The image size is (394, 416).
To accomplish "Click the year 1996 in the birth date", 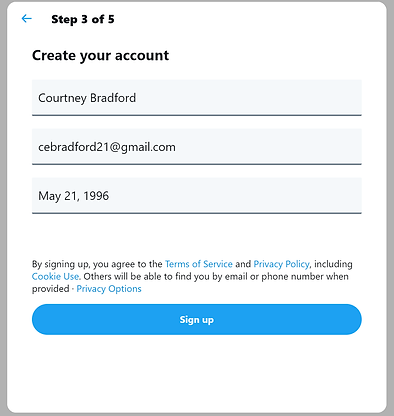I will click(x=96, y=196).
